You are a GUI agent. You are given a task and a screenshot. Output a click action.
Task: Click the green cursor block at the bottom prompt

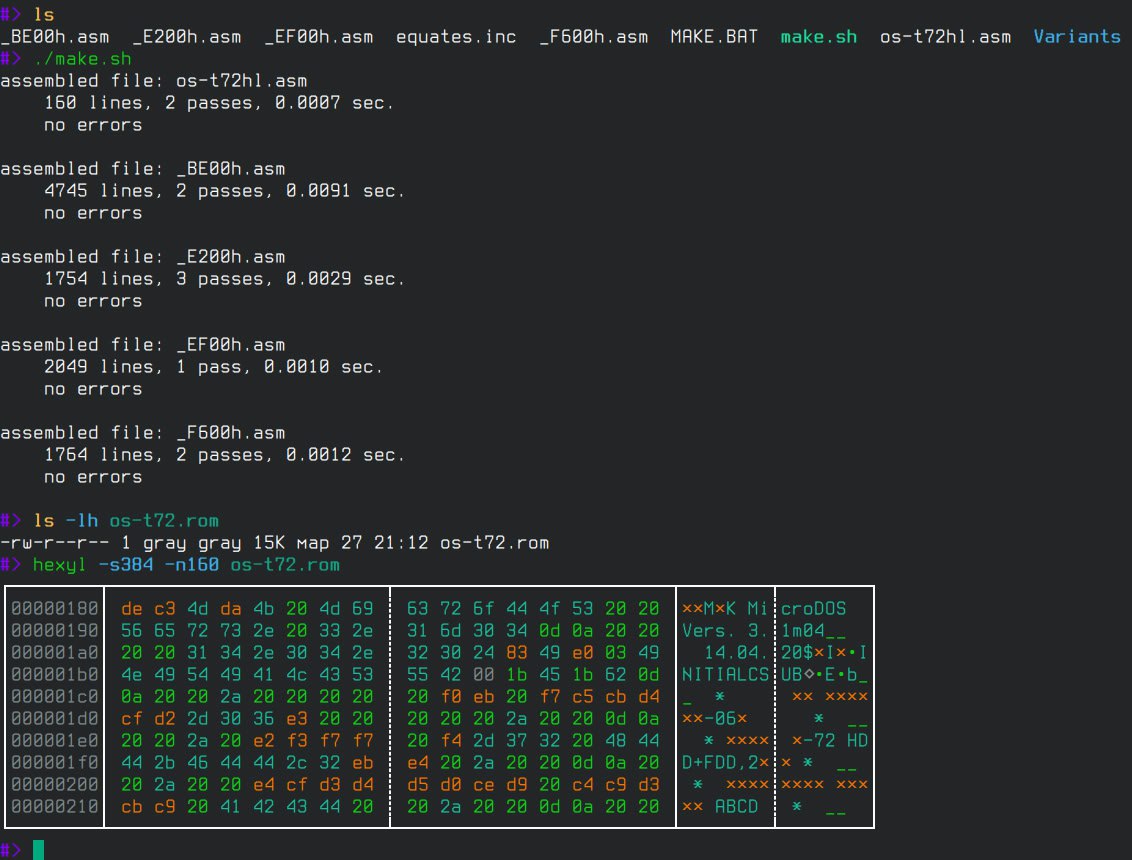[x=38, y=850]
